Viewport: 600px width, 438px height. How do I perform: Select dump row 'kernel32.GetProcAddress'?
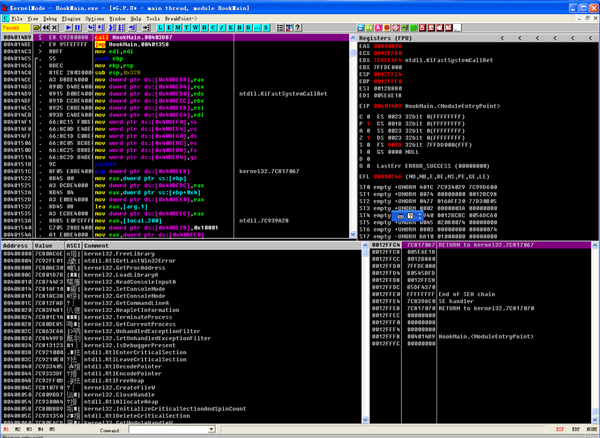(181, 268)
